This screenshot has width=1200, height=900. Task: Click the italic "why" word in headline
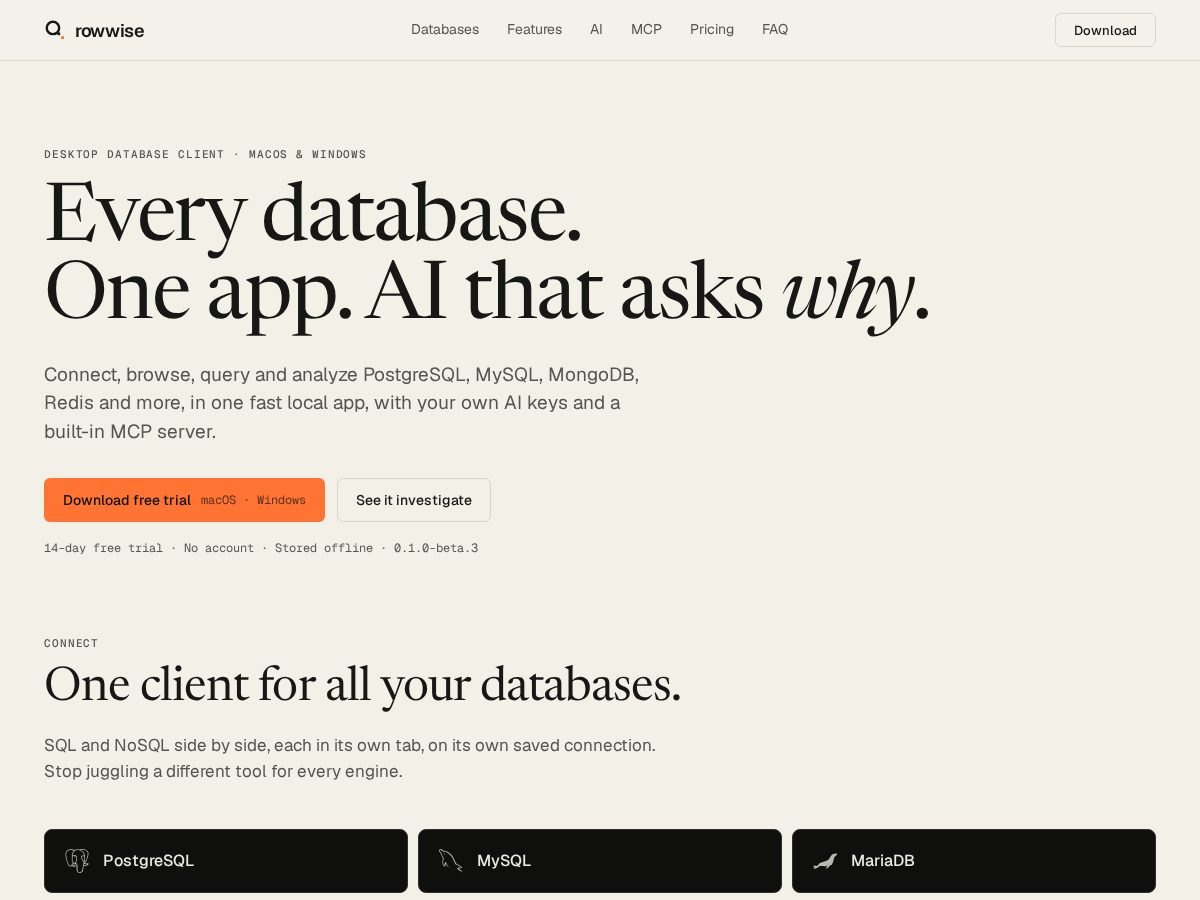click(x=847, y=293)
